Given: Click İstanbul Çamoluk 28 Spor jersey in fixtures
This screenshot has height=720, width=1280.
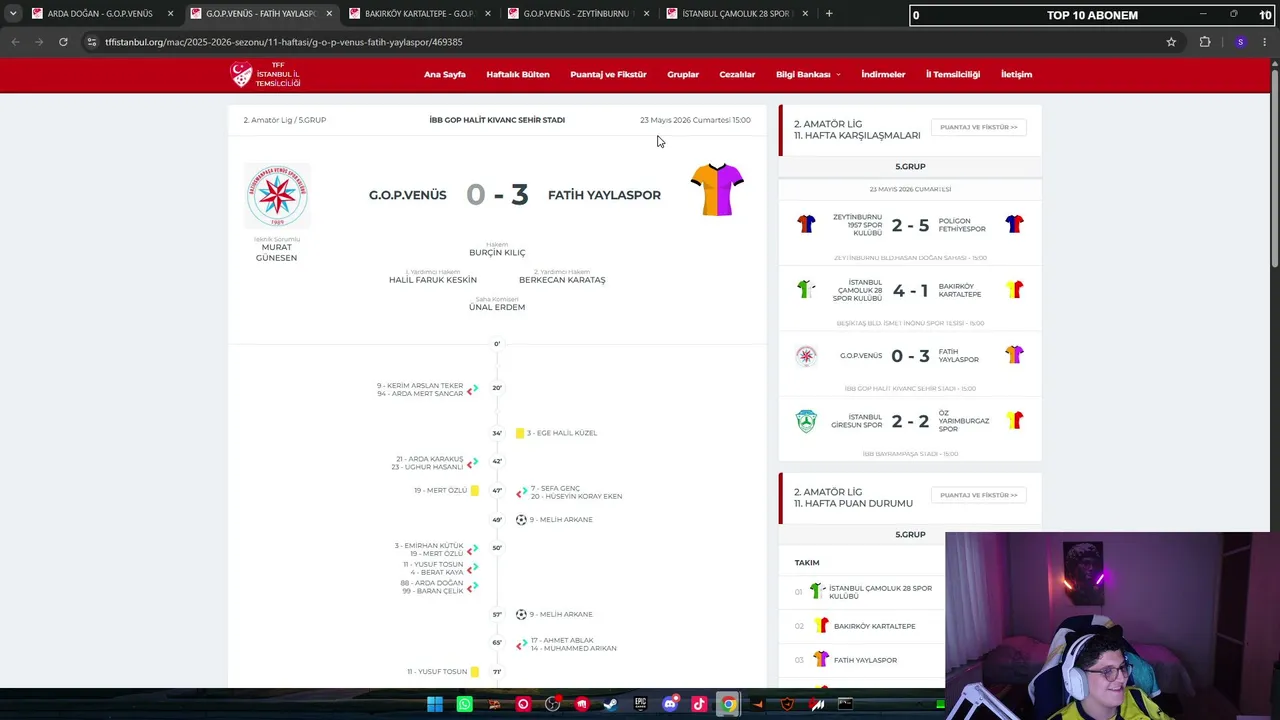Looking at the screenshot, I should point(806,290).
